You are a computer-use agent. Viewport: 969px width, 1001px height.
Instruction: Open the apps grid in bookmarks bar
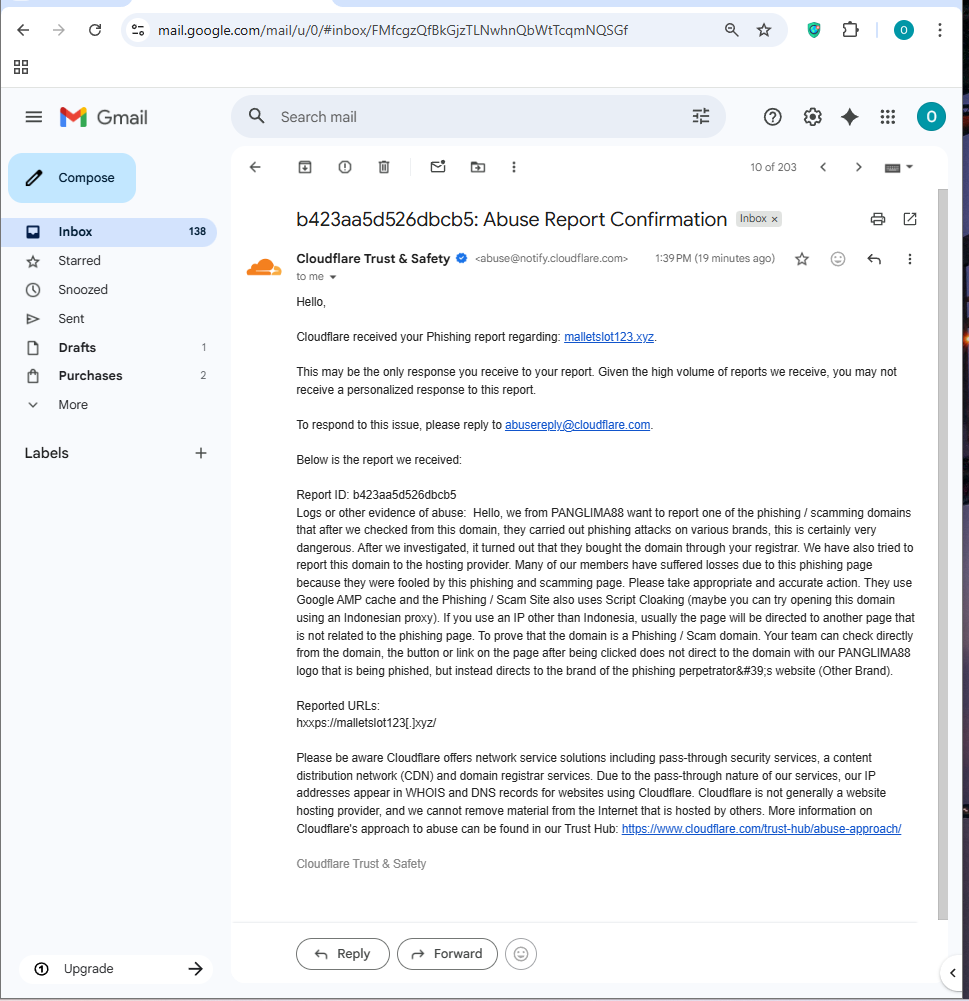(x=21, y=67)
